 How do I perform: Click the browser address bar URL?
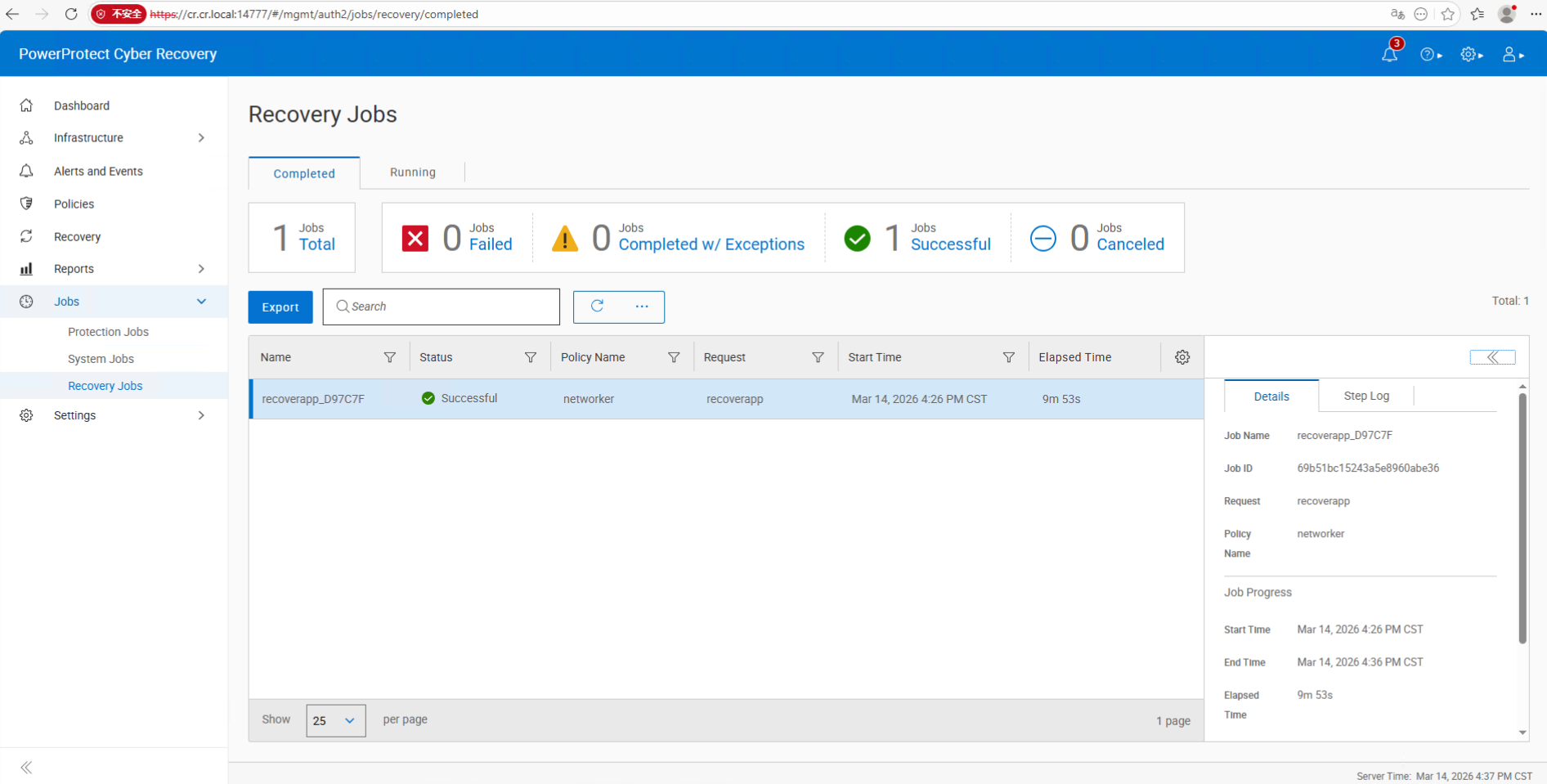314,14
